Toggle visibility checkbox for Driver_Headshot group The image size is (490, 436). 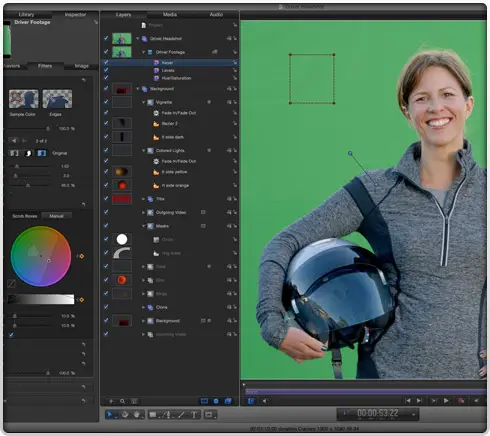(106, 38)
